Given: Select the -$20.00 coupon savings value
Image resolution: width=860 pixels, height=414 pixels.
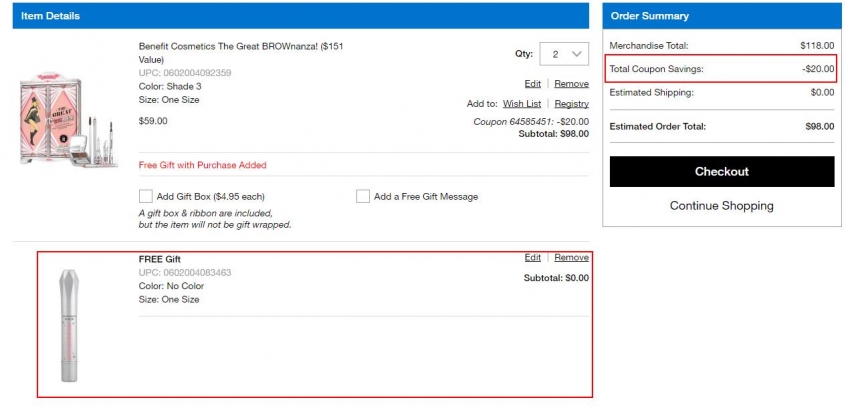Looking at the screenshot, I should click(x=817, y=69).
